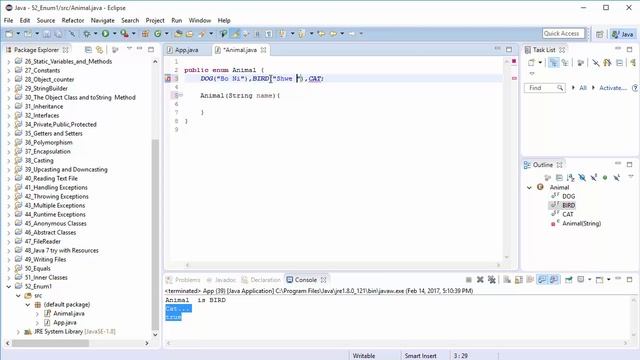Toggle Link with Editor in Package Explorer
Viewport: 640px width, 360px height.
point(99,50)
